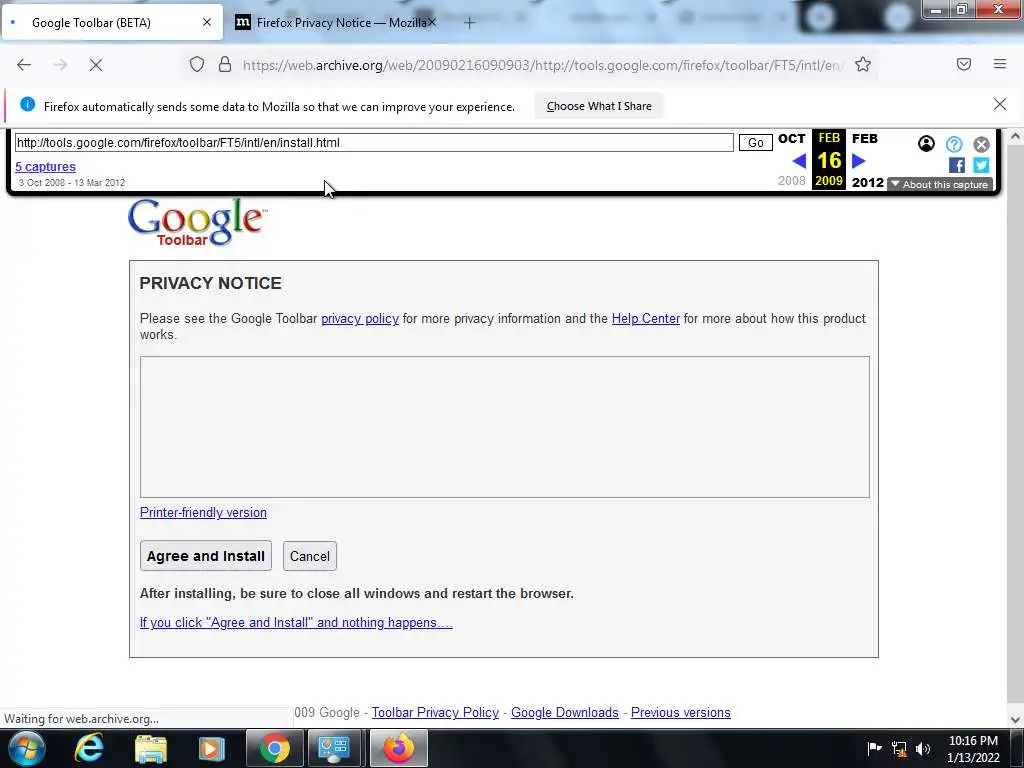Open the Toolbar Privacy Policy footer link
Screen dimensions: 1024x768
tap(435, 712)
